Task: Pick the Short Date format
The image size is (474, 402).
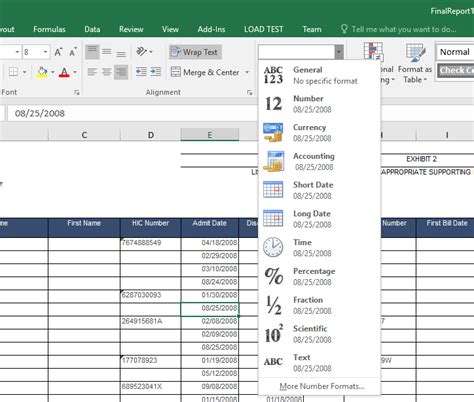Action: click(x=320, y=190)
